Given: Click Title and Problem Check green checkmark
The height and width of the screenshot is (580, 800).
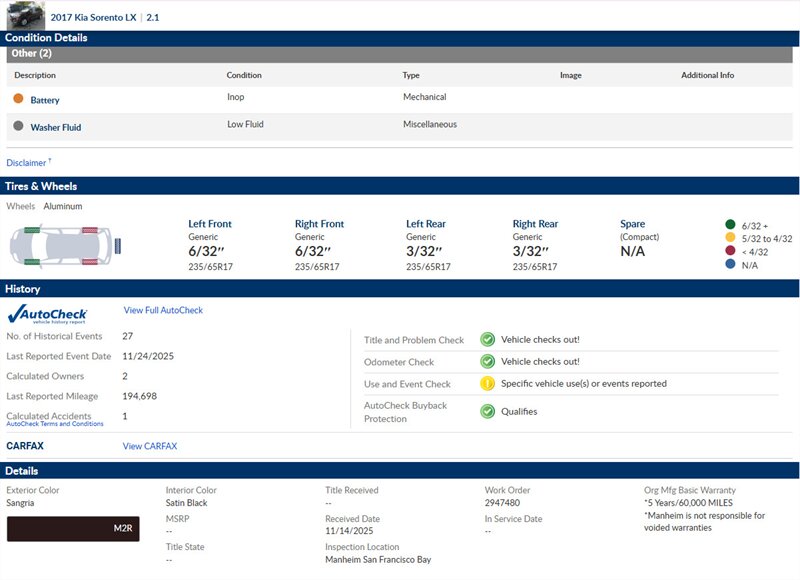Looking at the screenshot, I should [x=487, y=340].
